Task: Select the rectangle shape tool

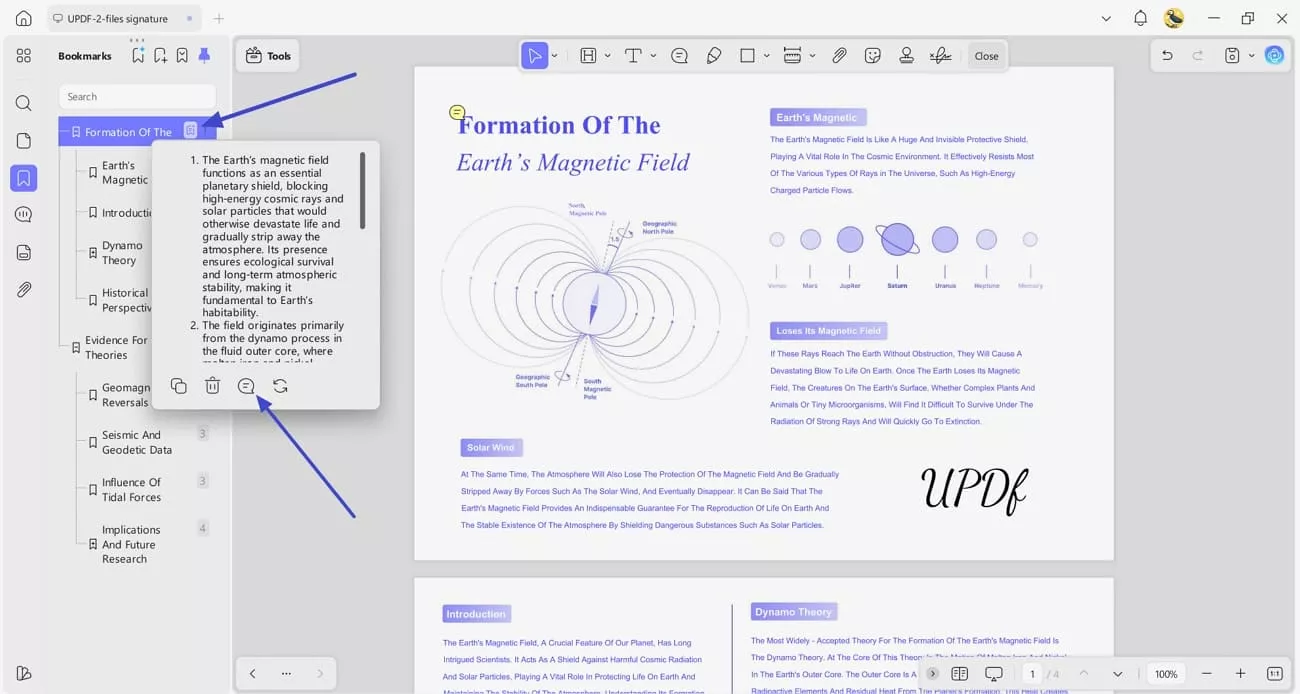Action: point(747,56)
